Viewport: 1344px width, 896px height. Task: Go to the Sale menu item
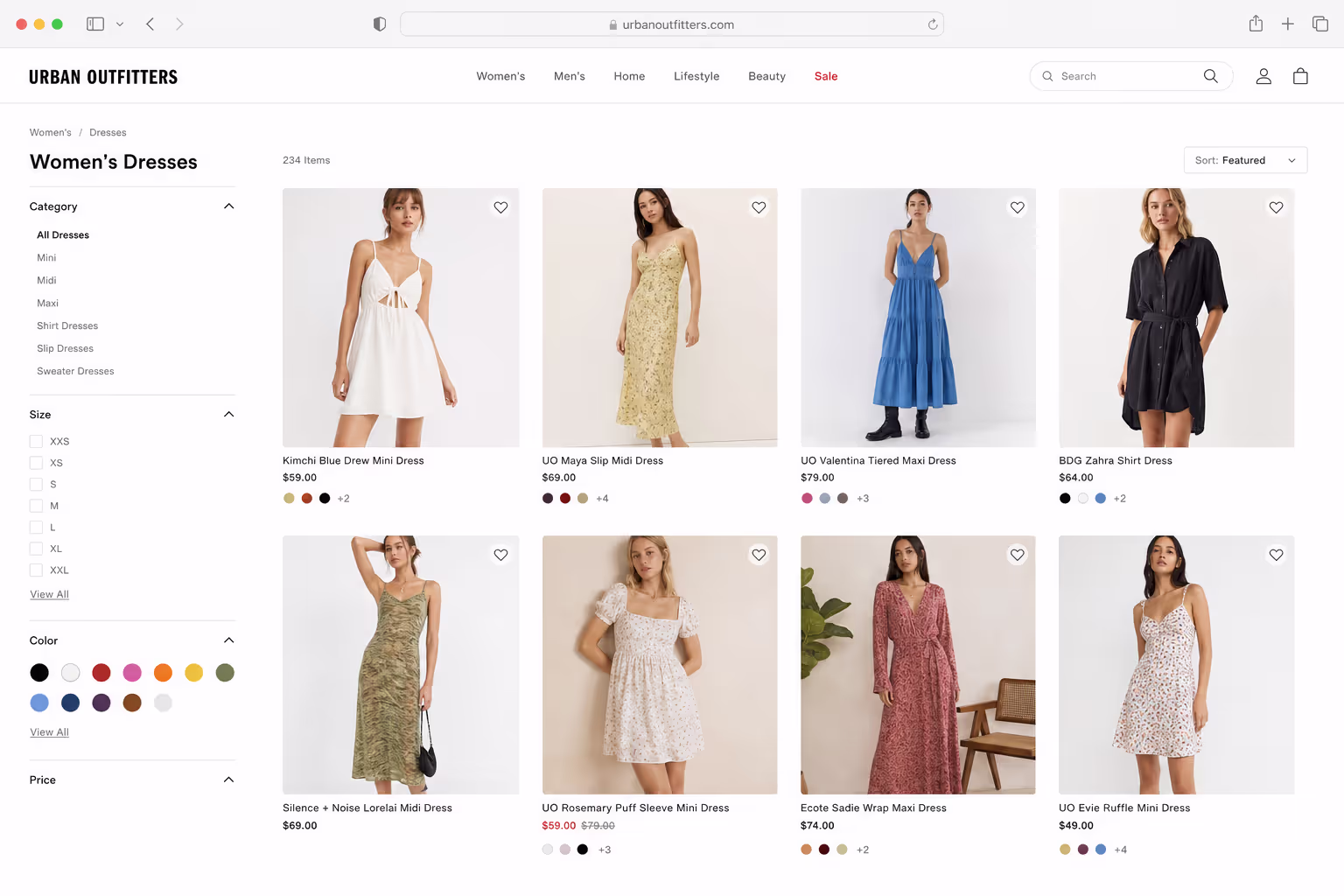826,76
